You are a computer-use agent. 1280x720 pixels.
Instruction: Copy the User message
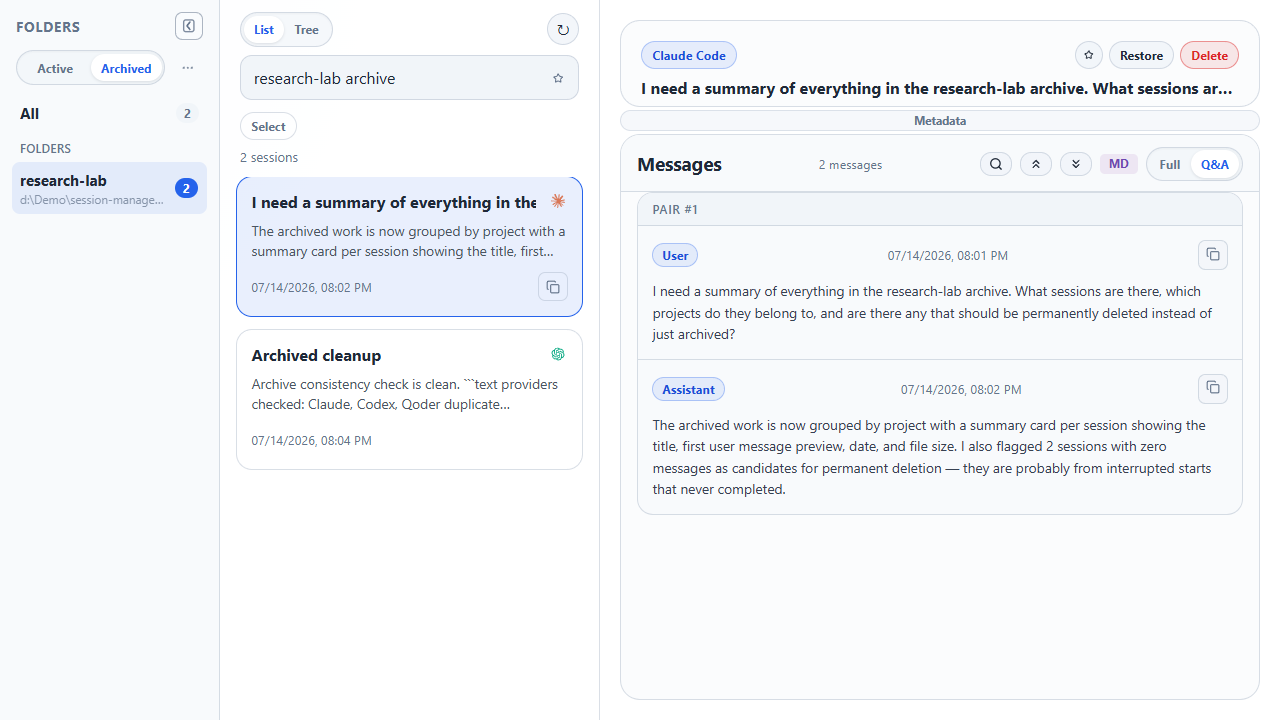[x=1213, y=255]
